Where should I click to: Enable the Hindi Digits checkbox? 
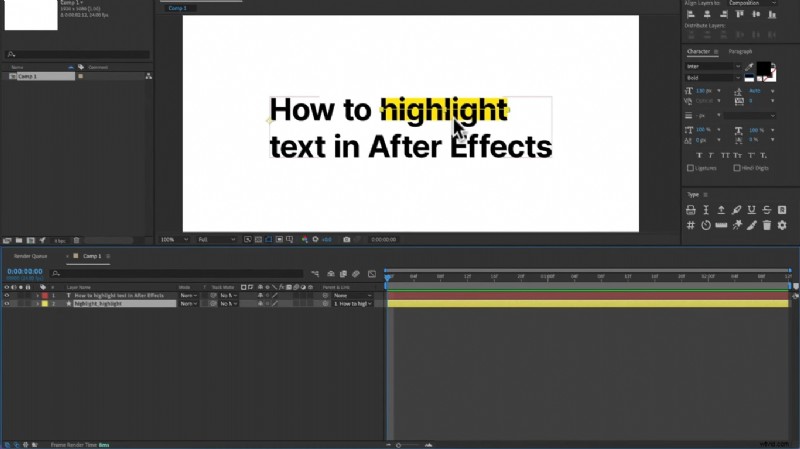pos(737,168)
